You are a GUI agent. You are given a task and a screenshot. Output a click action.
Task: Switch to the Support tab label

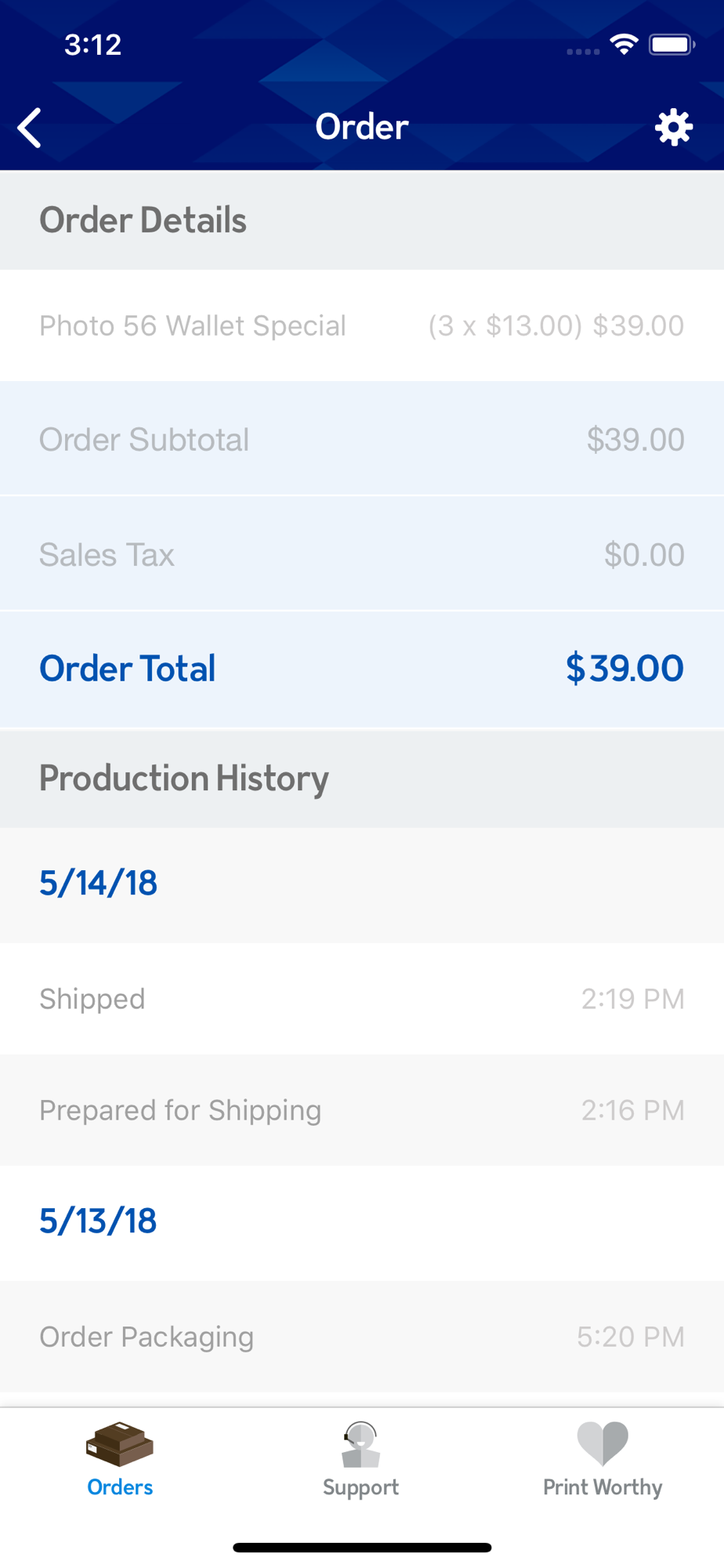click(360, 1487)
